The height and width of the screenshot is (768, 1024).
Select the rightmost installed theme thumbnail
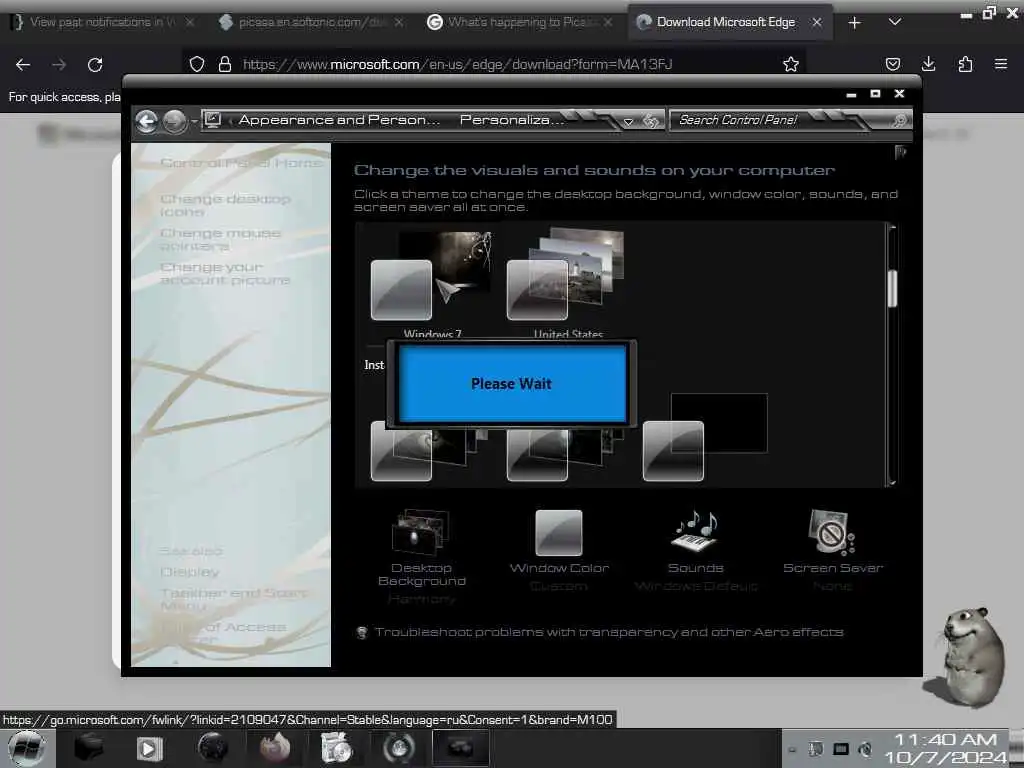(x=705, y=437)
